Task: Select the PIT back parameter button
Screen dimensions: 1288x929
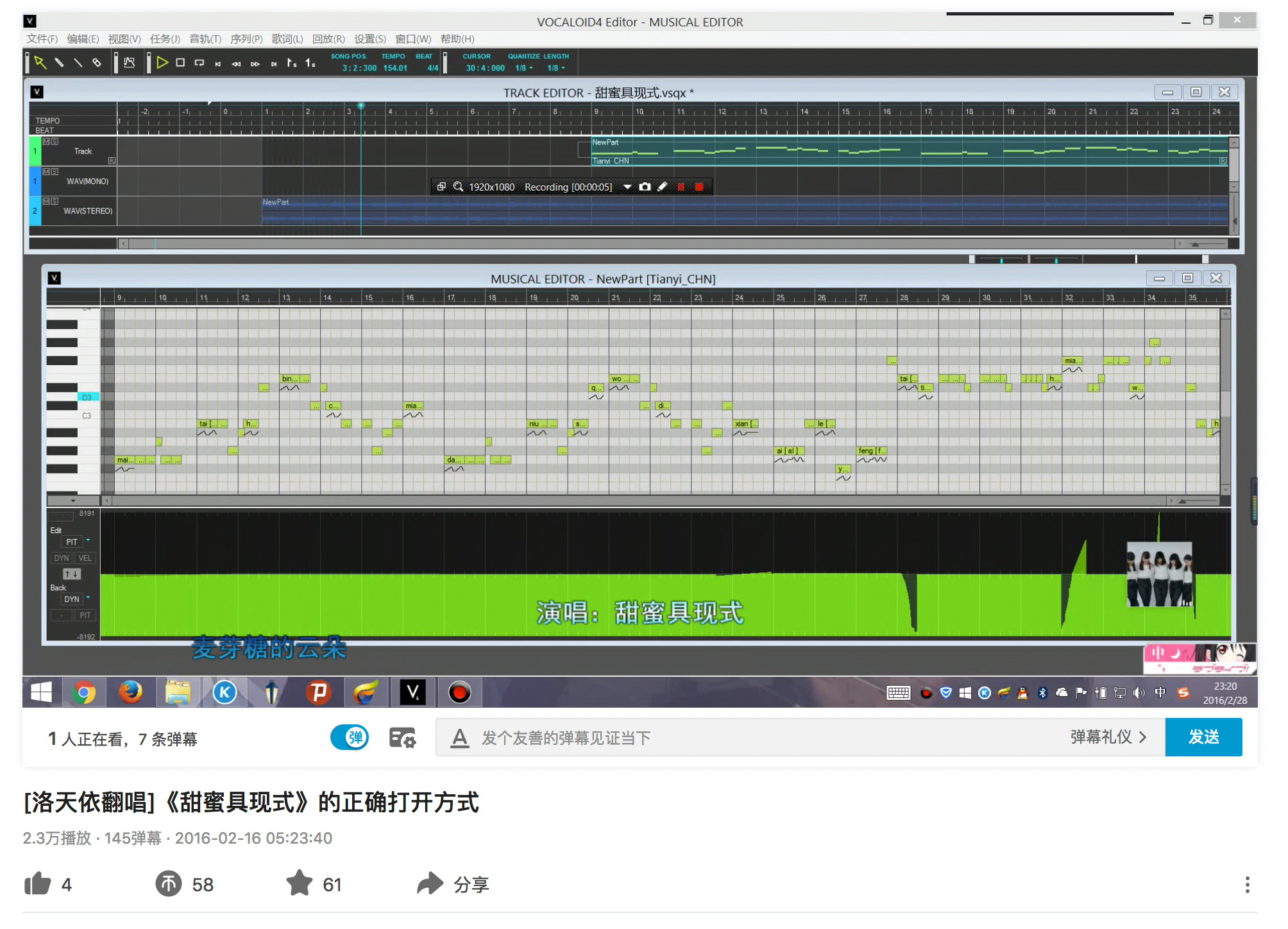Action: point(85,615)
